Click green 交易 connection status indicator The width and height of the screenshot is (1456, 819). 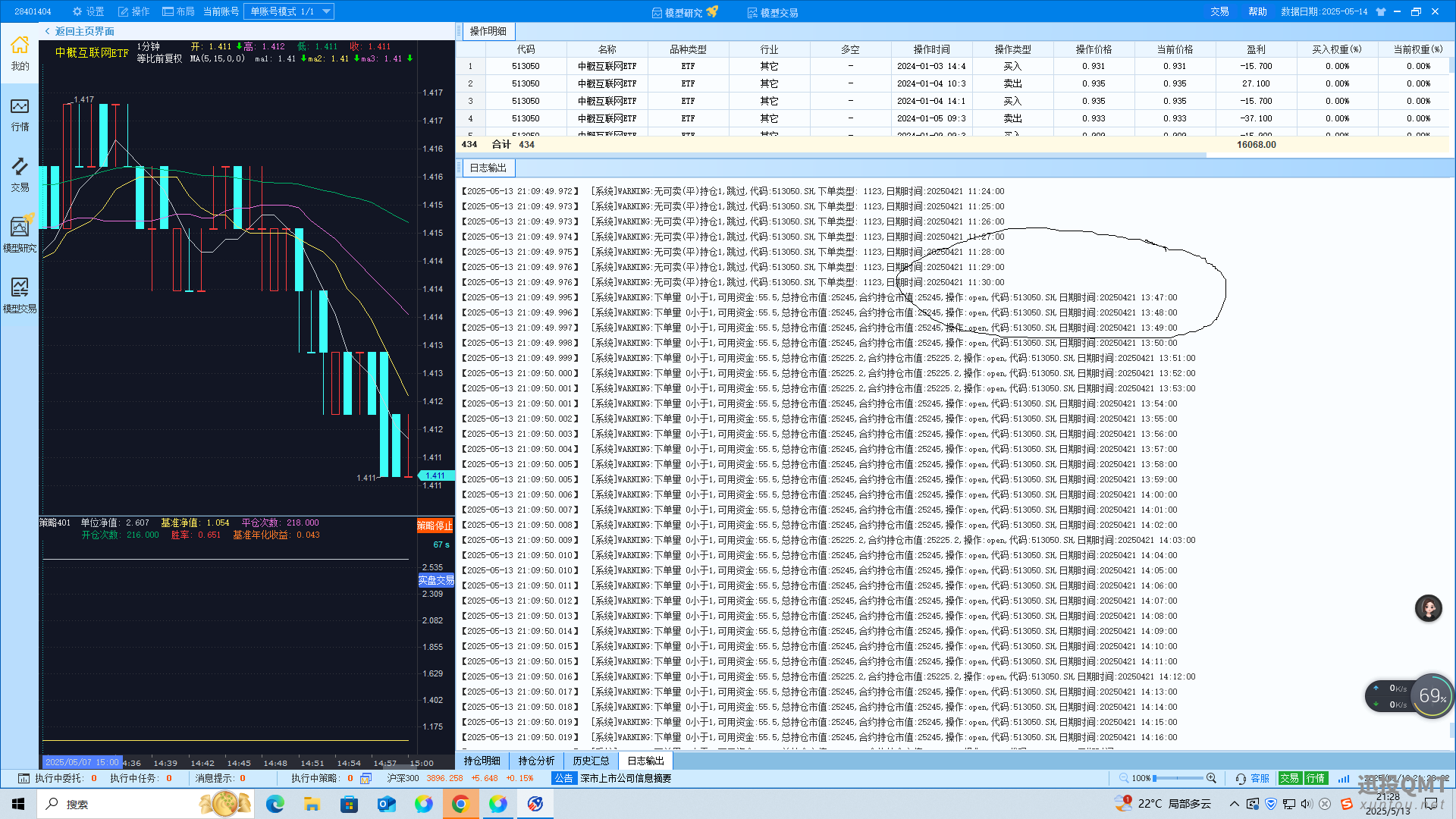tap(1289, 778)
